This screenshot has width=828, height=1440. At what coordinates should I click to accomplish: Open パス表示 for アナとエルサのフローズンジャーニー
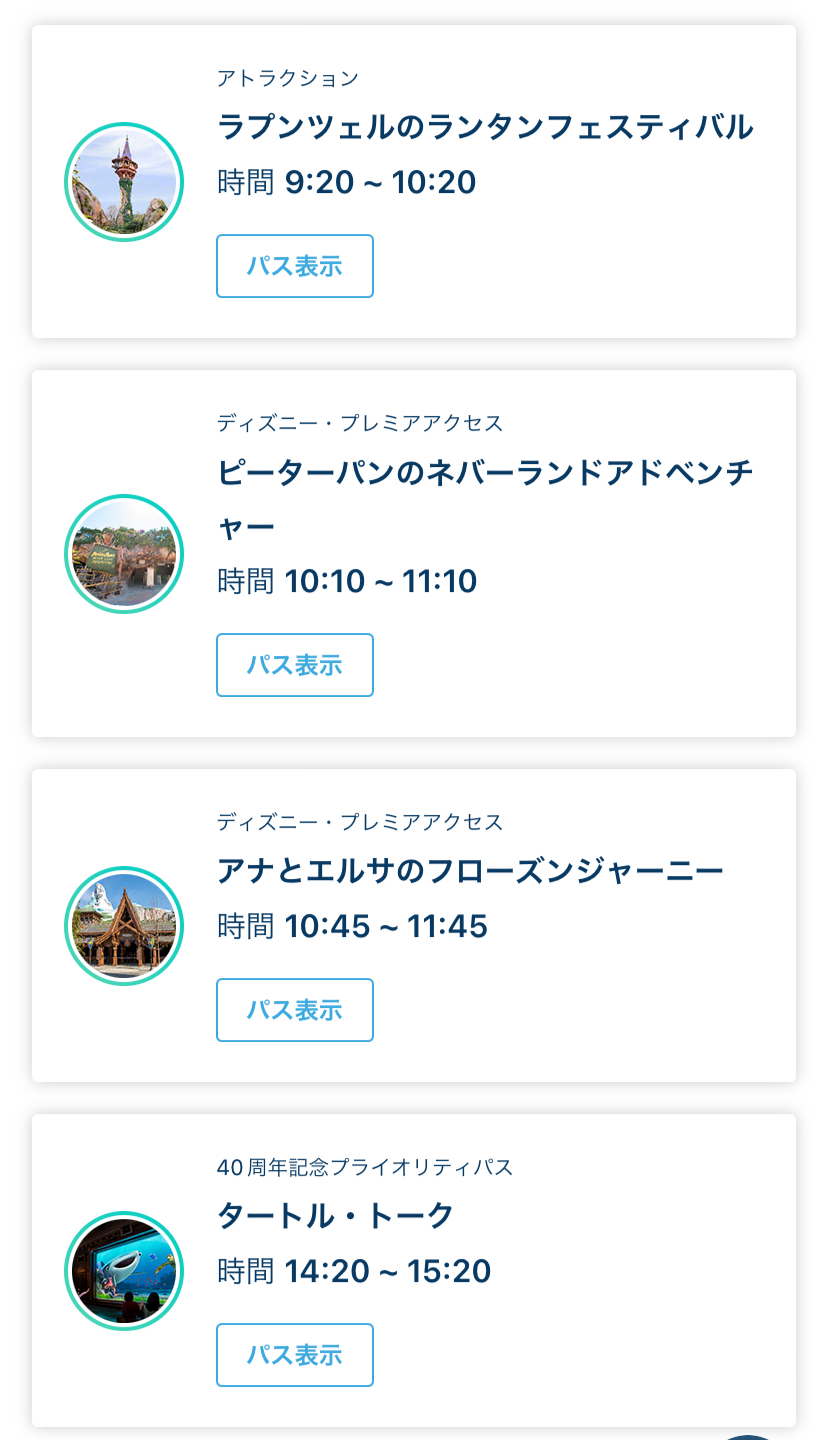point(295,1010)
